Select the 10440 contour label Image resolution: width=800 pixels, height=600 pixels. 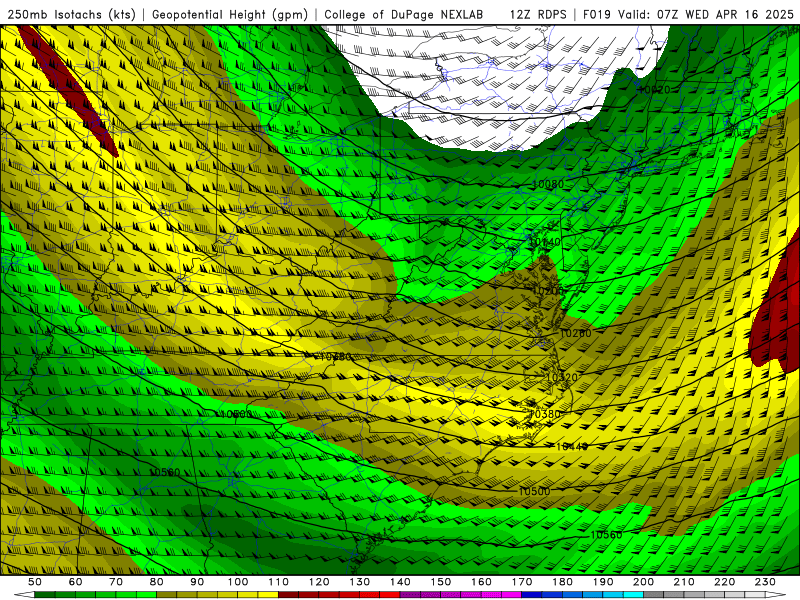coord(572,446)
